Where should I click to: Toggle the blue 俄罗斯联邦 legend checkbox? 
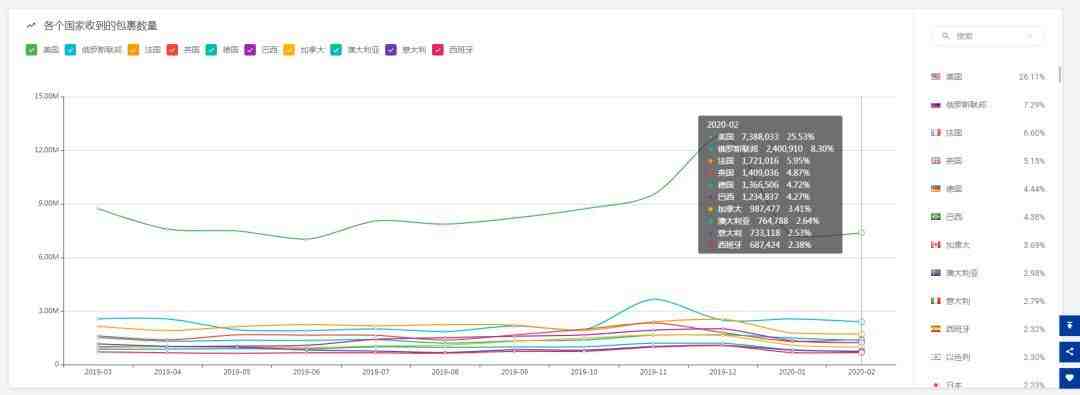coord(70,50)
